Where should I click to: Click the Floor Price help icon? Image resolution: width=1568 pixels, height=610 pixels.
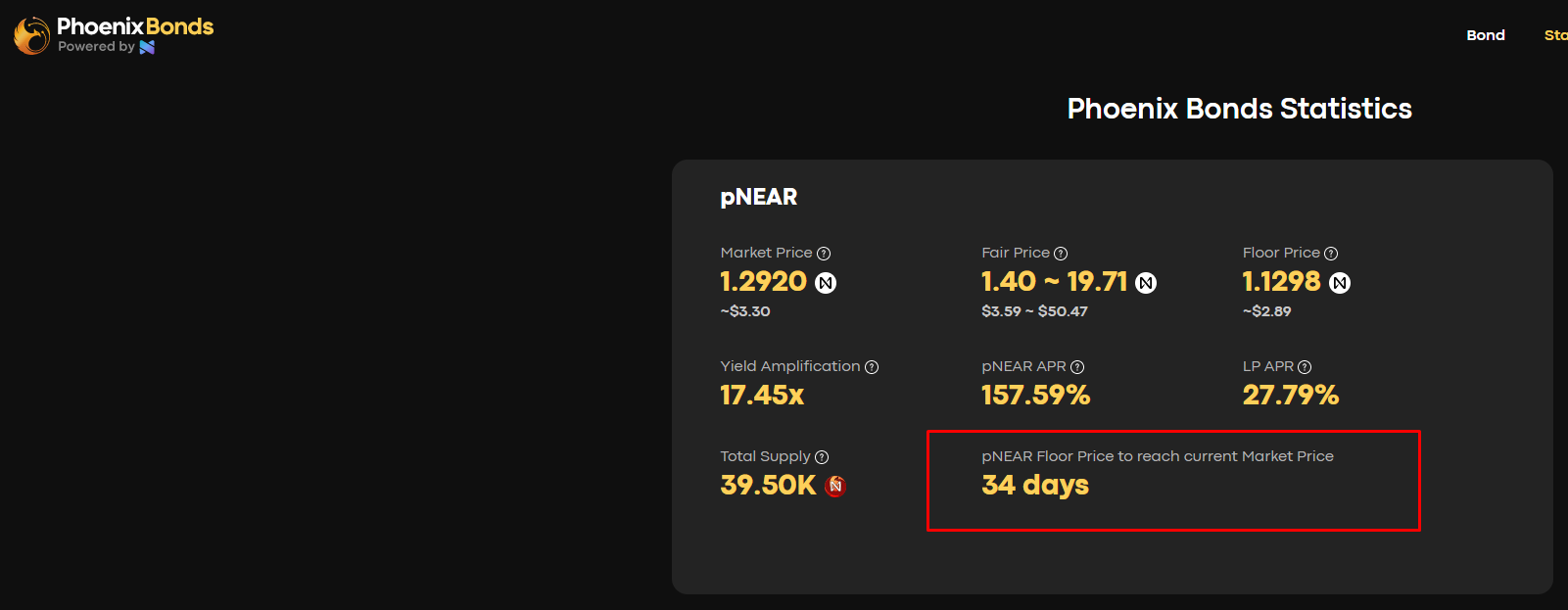[x=1331, y=254]
